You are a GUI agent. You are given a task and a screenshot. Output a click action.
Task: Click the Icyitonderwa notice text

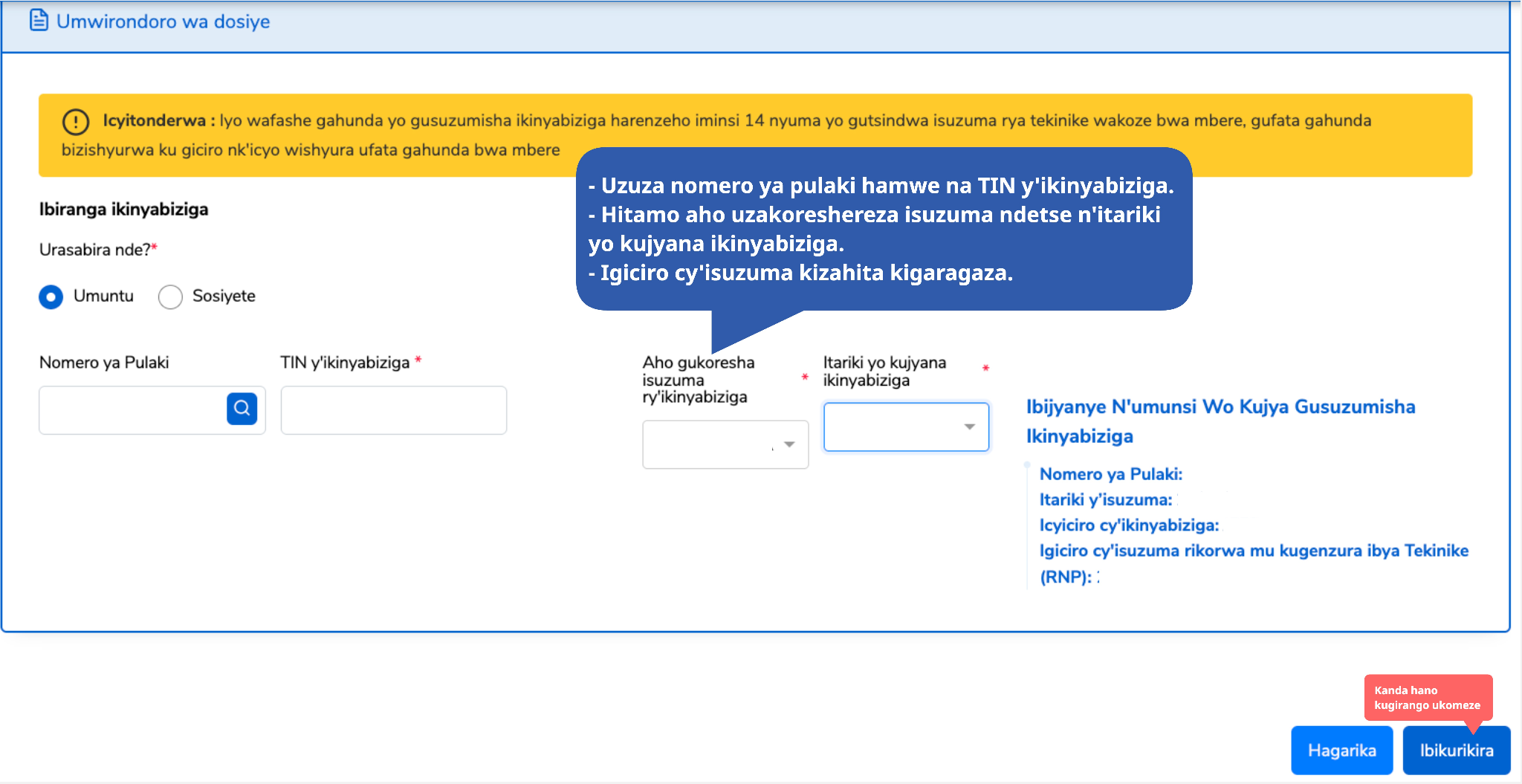[716, 135]
